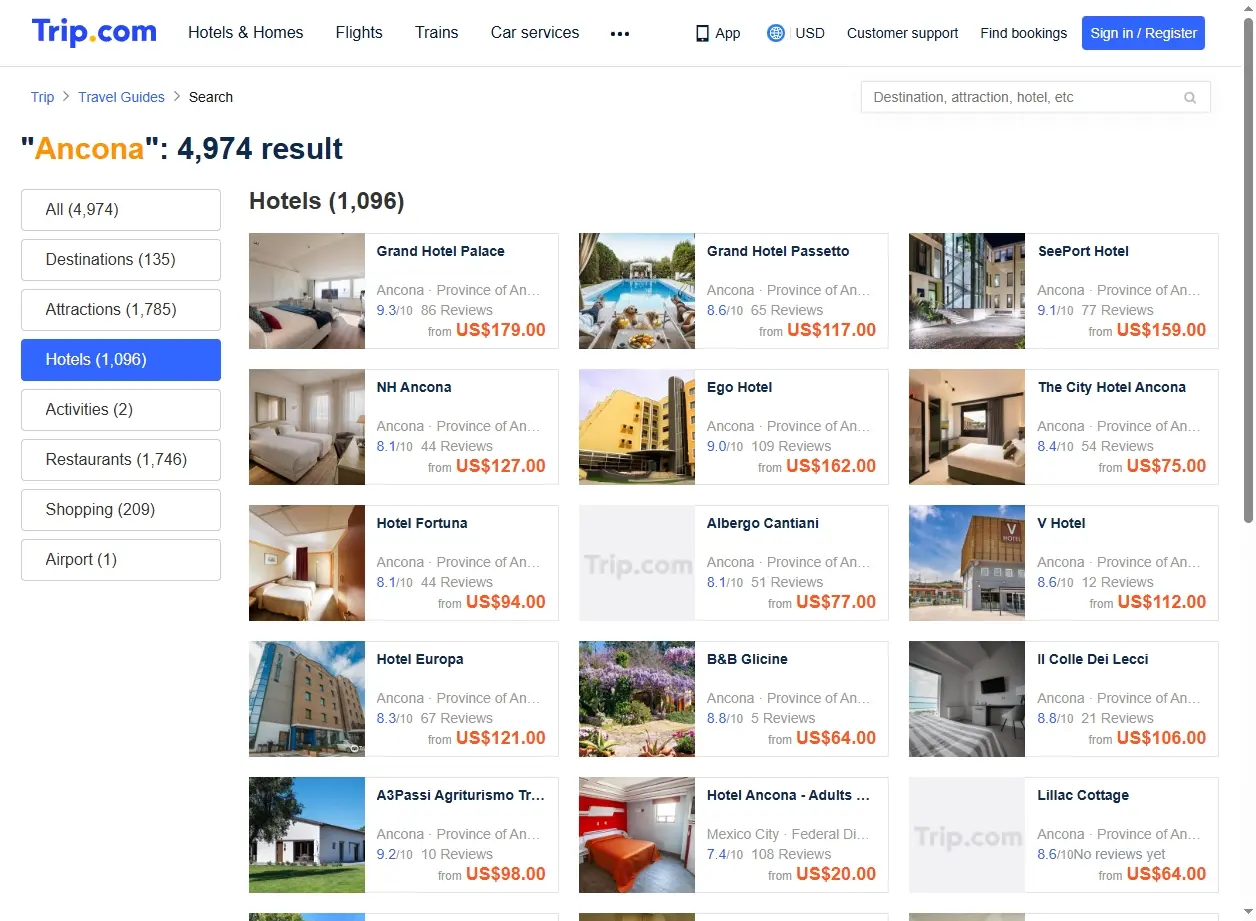Open A3Passi Agriturismo photo
1256x921 pixels.
click(307, 835)
